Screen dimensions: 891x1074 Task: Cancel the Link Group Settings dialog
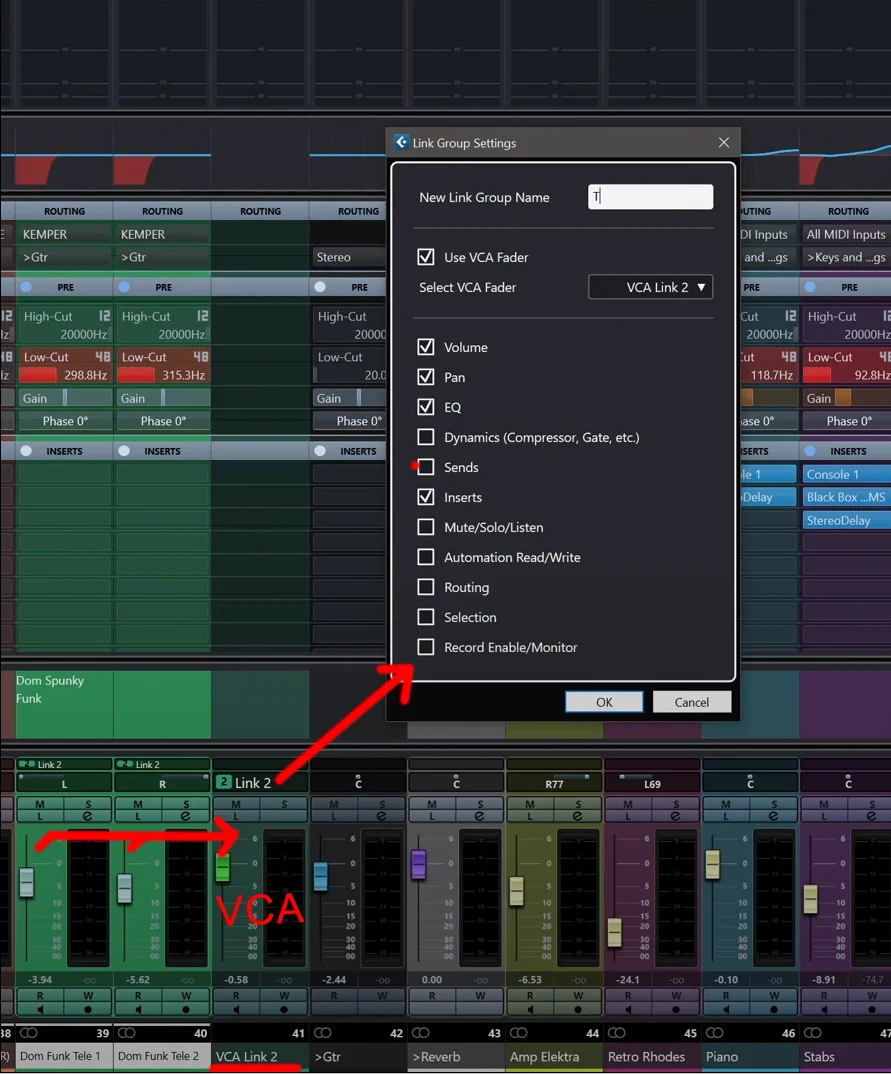coord(692,702)
